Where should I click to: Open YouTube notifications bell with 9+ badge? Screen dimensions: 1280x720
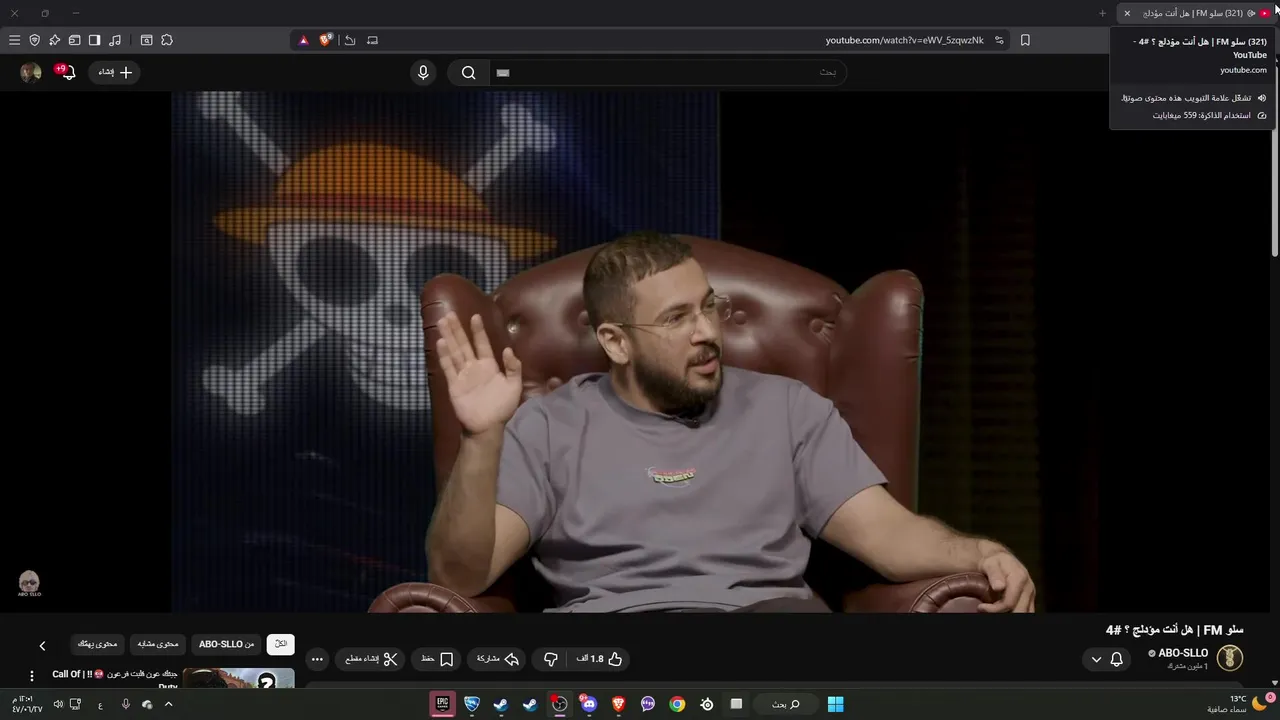(66, 72)
